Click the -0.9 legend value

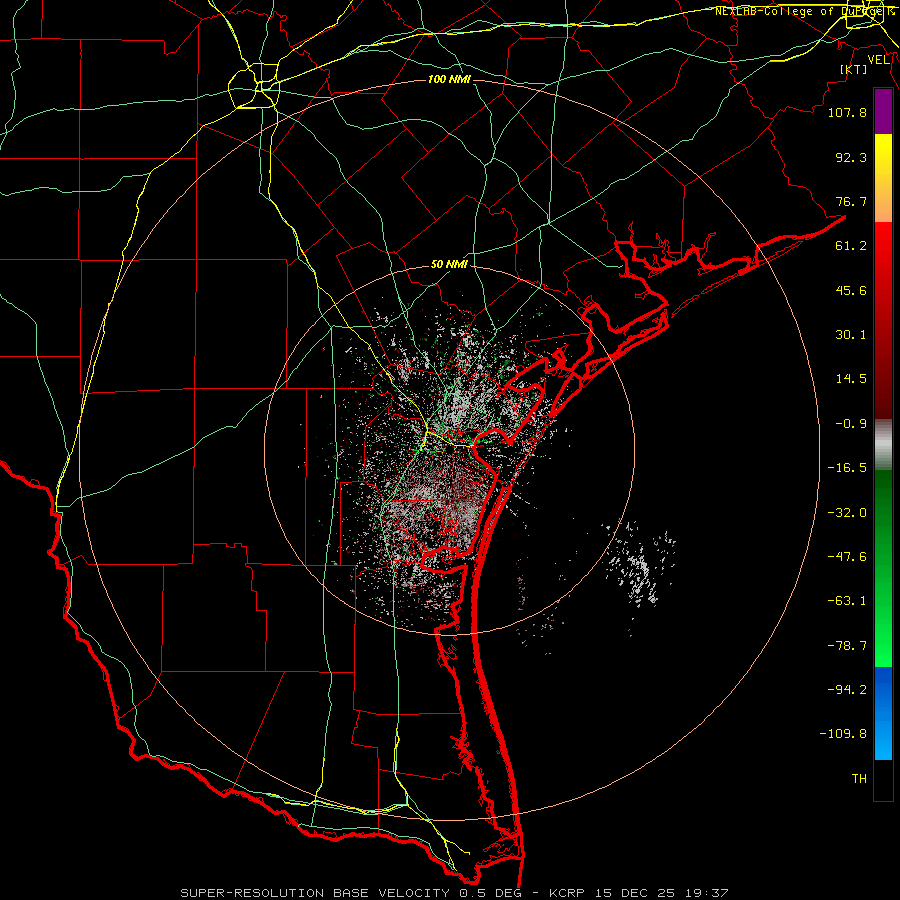[851, 424]
